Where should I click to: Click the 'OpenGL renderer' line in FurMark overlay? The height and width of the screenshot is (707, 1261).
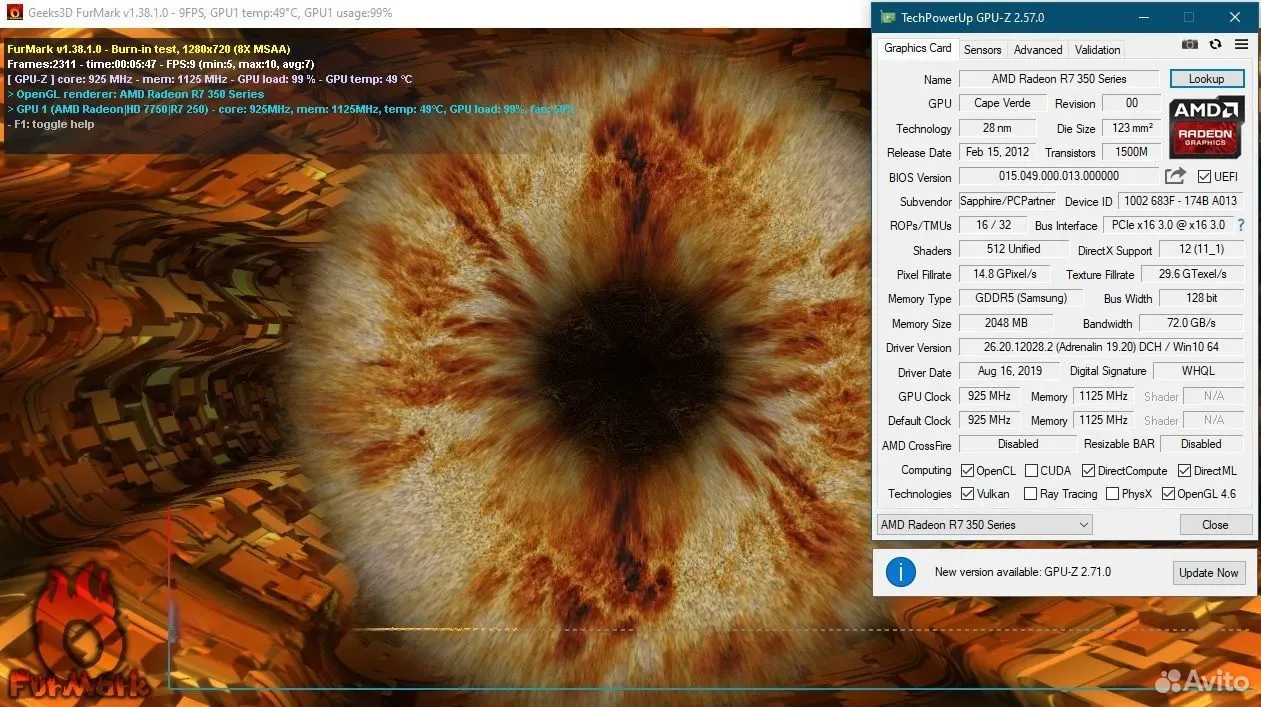[136, 94]
